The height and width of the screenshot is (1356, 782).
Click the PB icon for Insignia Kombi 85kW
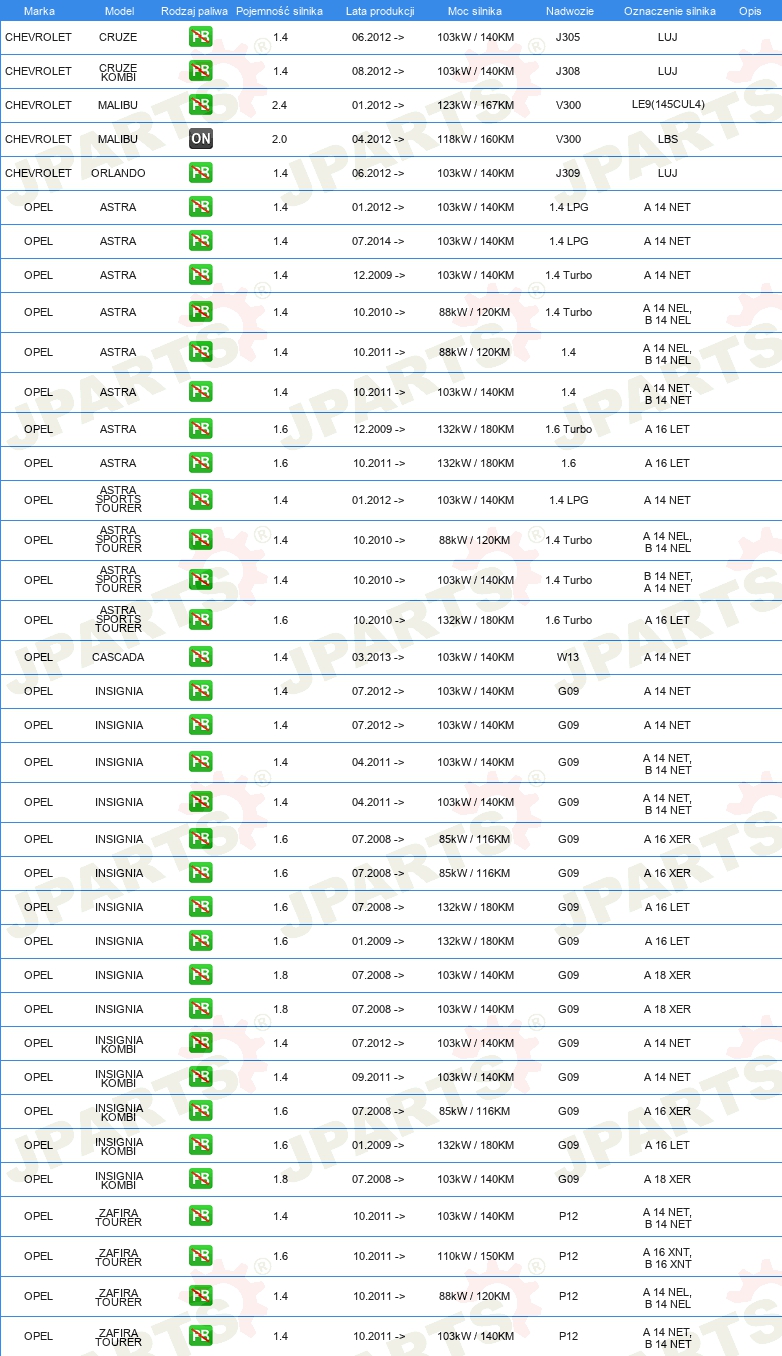[x=201, y=1111]
